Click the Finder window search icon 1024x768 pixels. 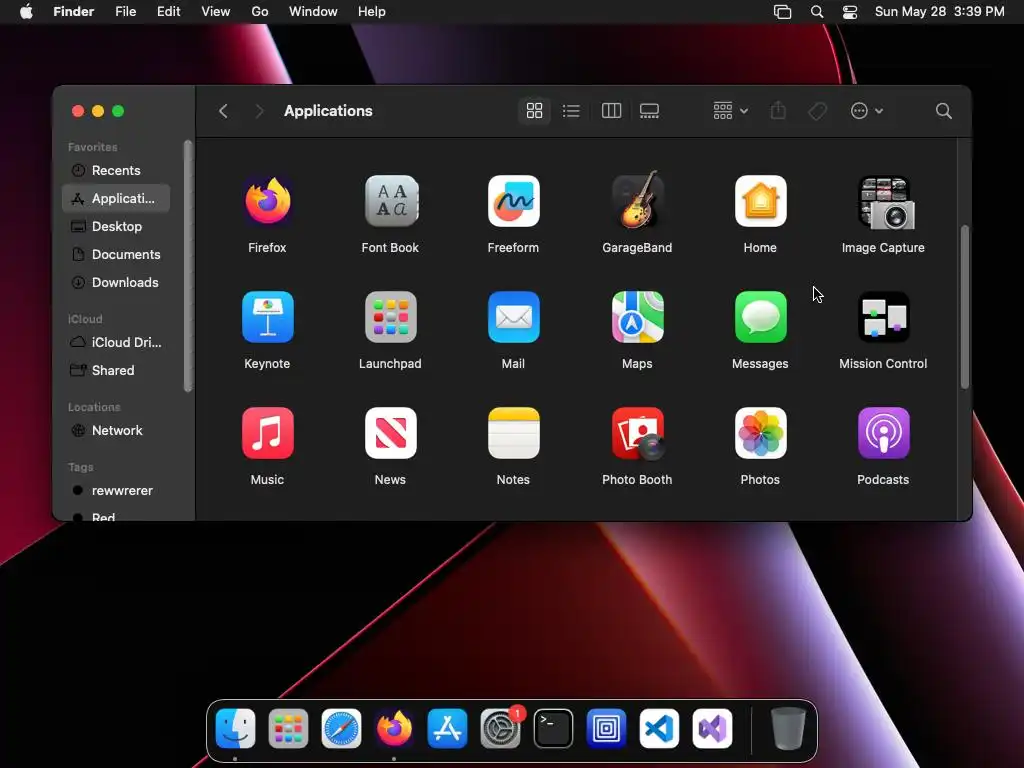coord(943,111)
